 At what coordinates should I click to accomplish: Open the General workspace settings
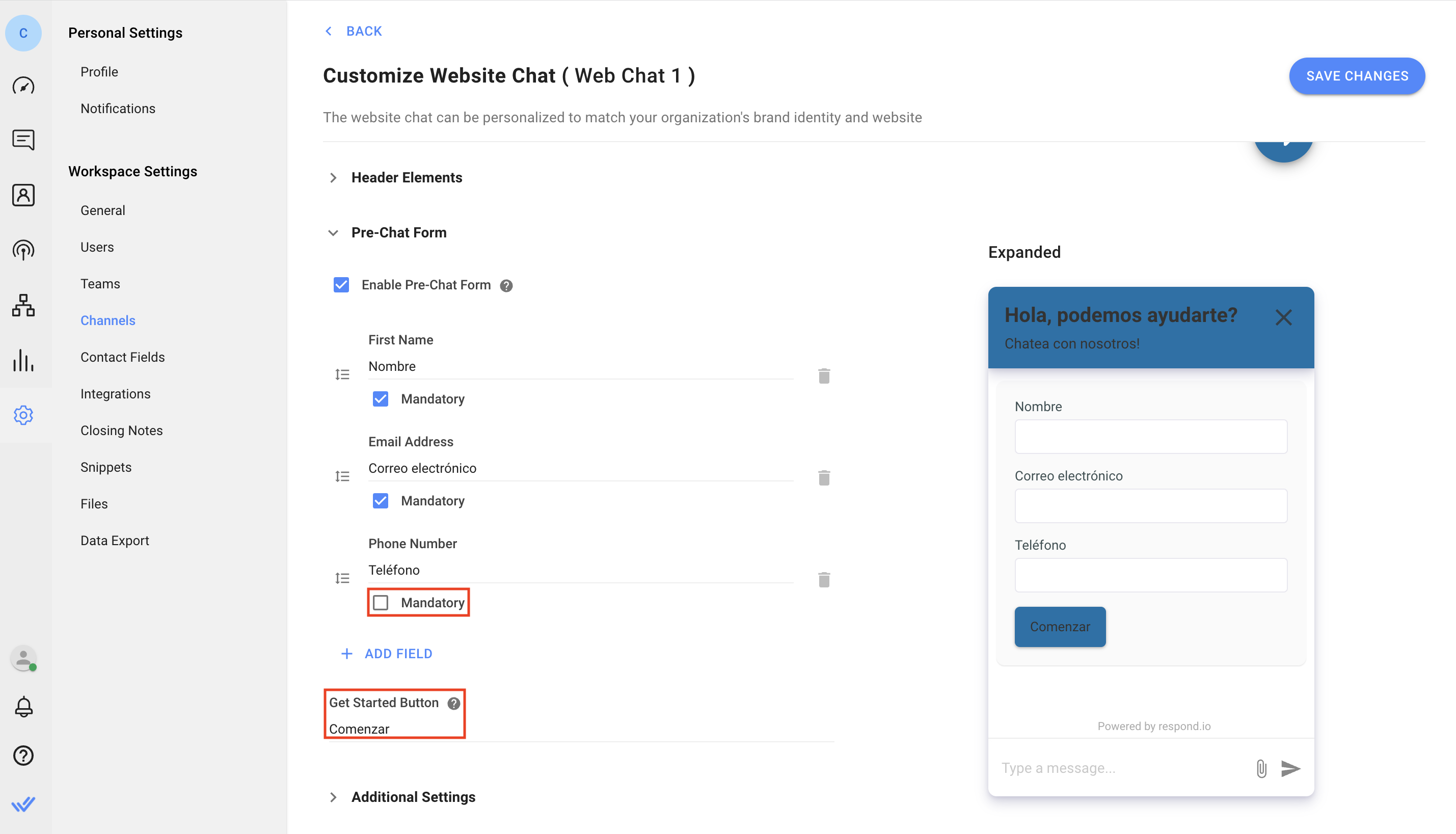pos(103,209)
